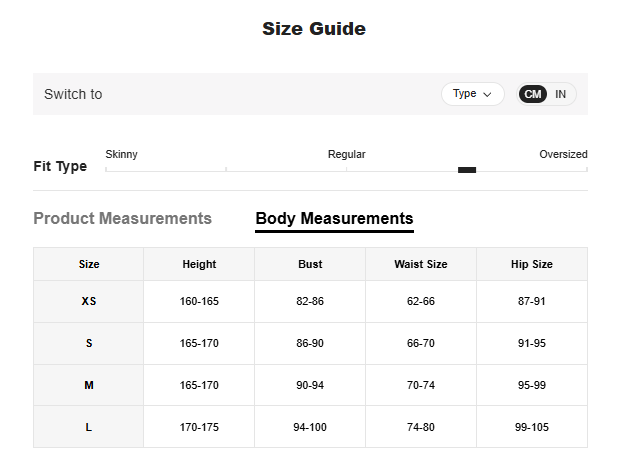The image size is (617, 460).
Task: Click the Regular fit label
Action: point(346,154)
